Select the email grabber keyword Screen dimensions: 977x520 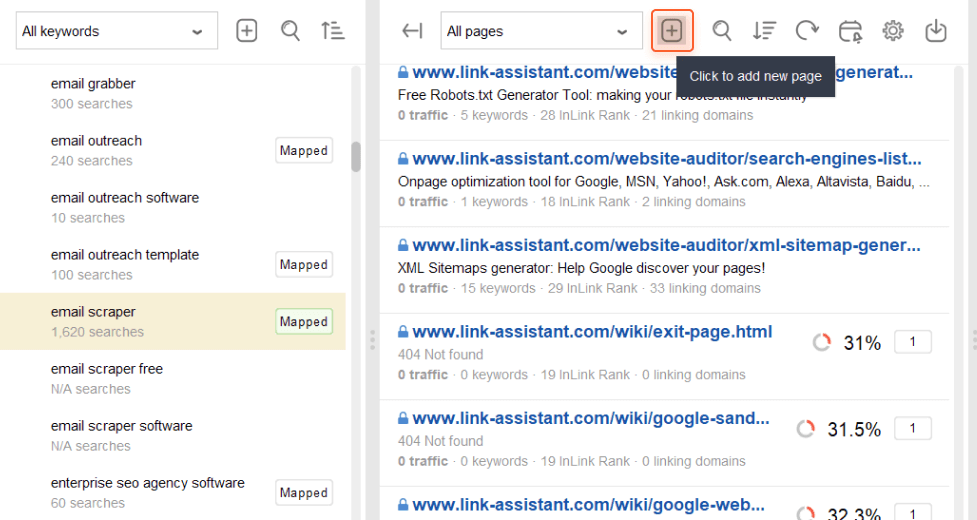93,84
